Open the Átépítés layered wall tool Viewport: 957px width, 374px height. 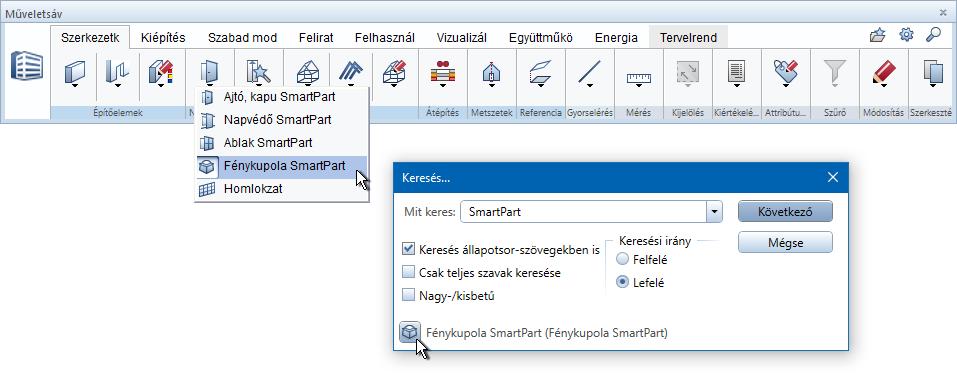point(443,73)
